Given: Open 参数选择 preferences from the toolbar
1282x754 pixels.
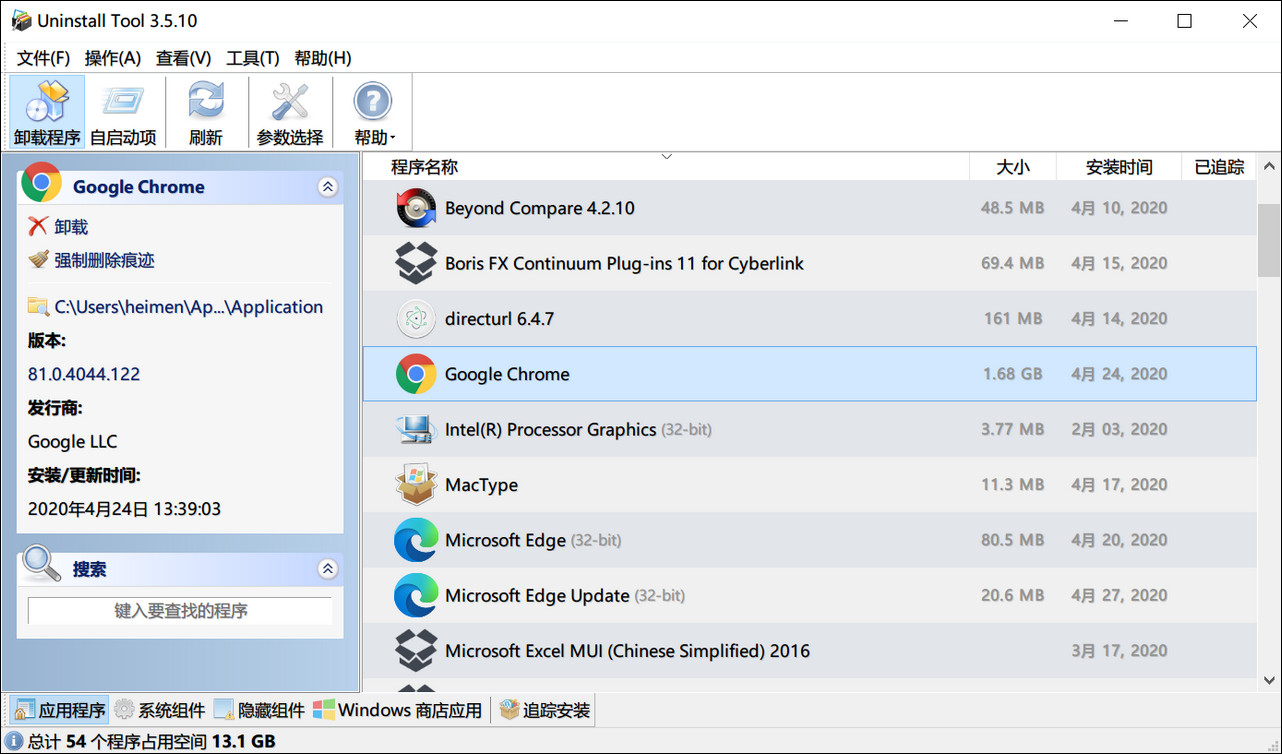Looking at the screenshot, I should pyautogui.click(x=290, y=113).
